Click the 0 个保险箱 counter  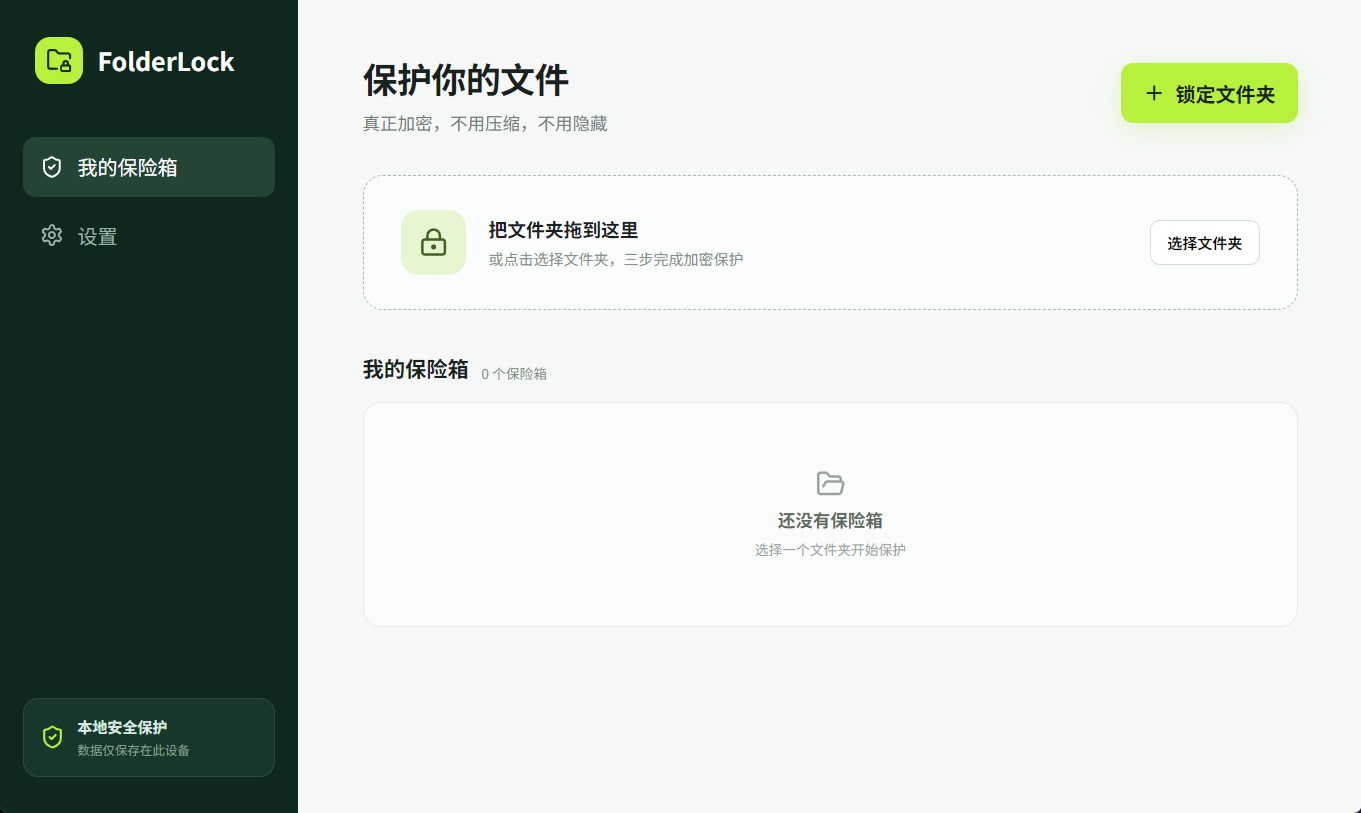[514, 374]
